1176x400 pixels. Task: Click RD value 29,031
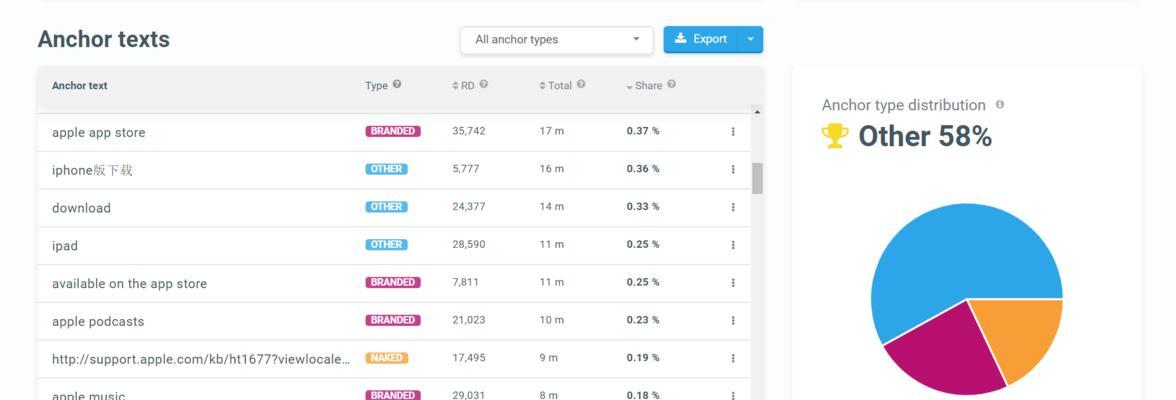click(x=469, y=395)
